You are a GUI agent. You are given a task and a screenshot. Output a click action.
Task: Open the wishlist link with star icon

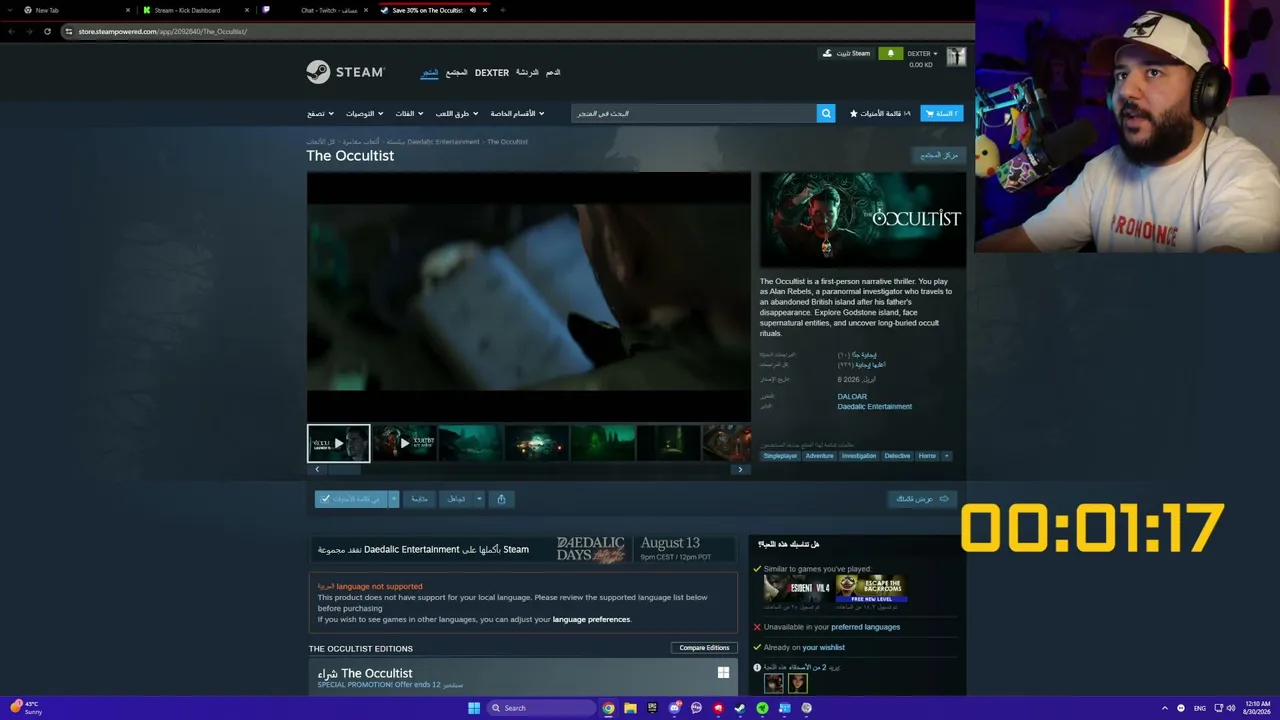[880, 113]
